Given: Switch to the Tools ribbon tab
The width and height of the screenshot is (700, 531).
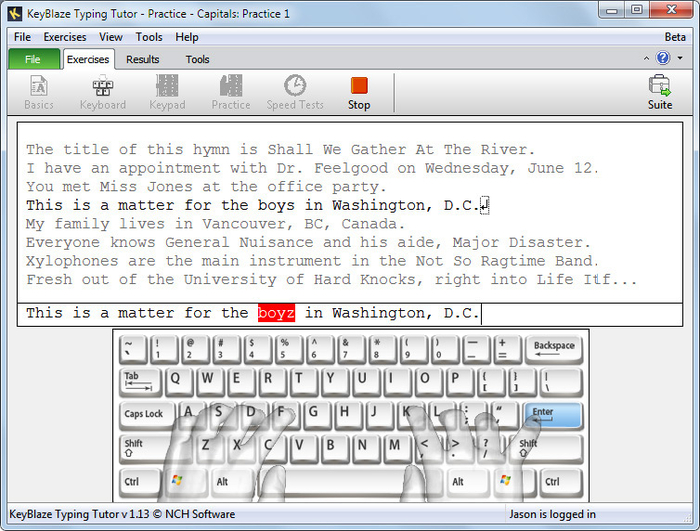Looking at the screenshot, I should [x=197, y=59].
